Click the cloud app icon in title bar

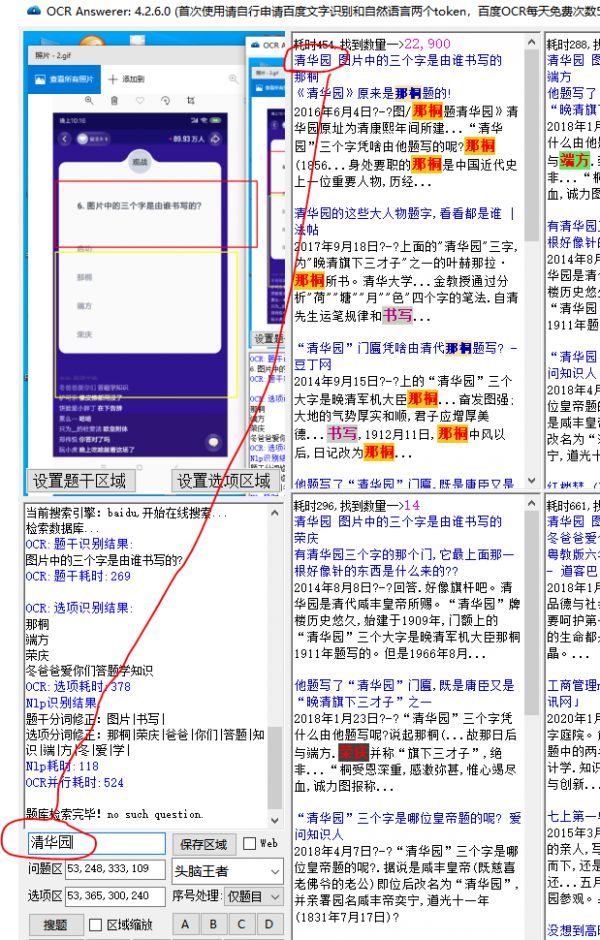tap(34, 10)
